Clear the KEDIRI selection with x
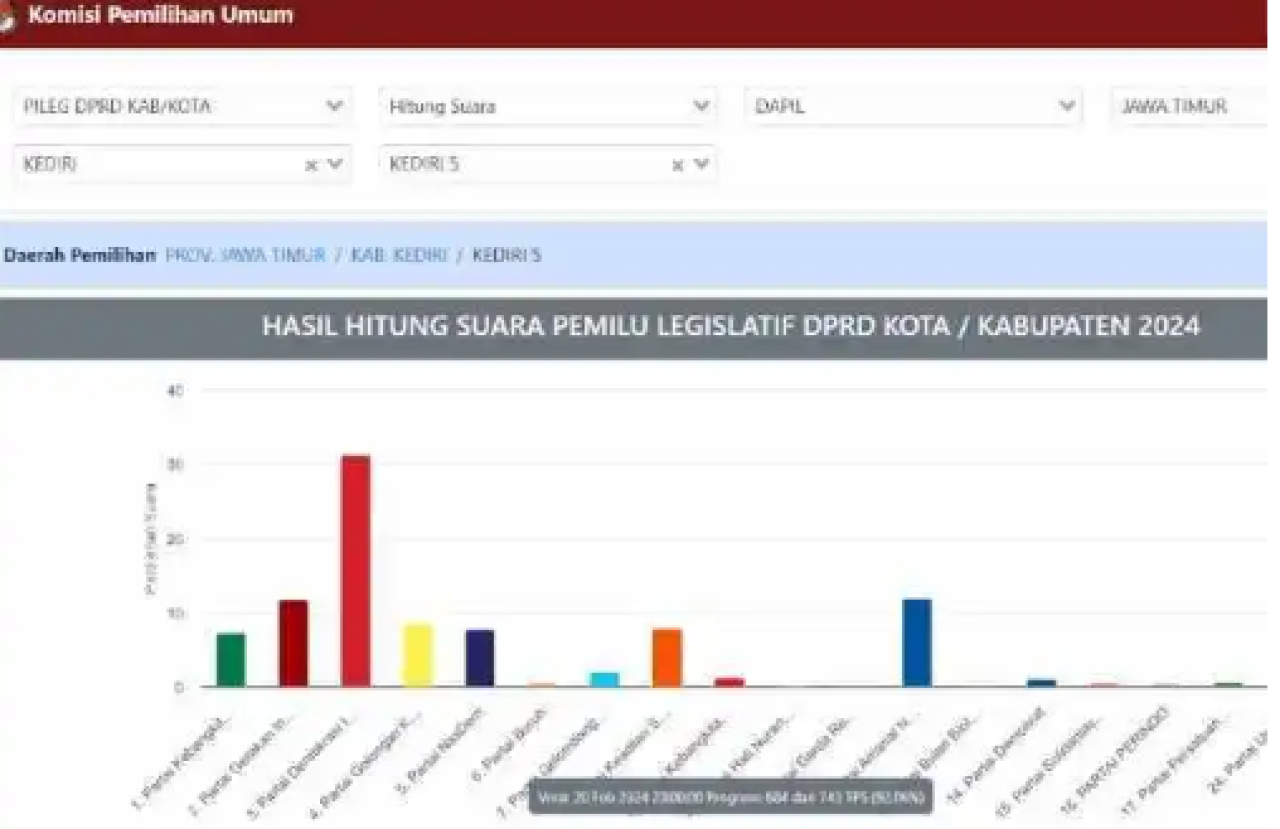Viewport: 1280px width, 829px height. (312, 166)
